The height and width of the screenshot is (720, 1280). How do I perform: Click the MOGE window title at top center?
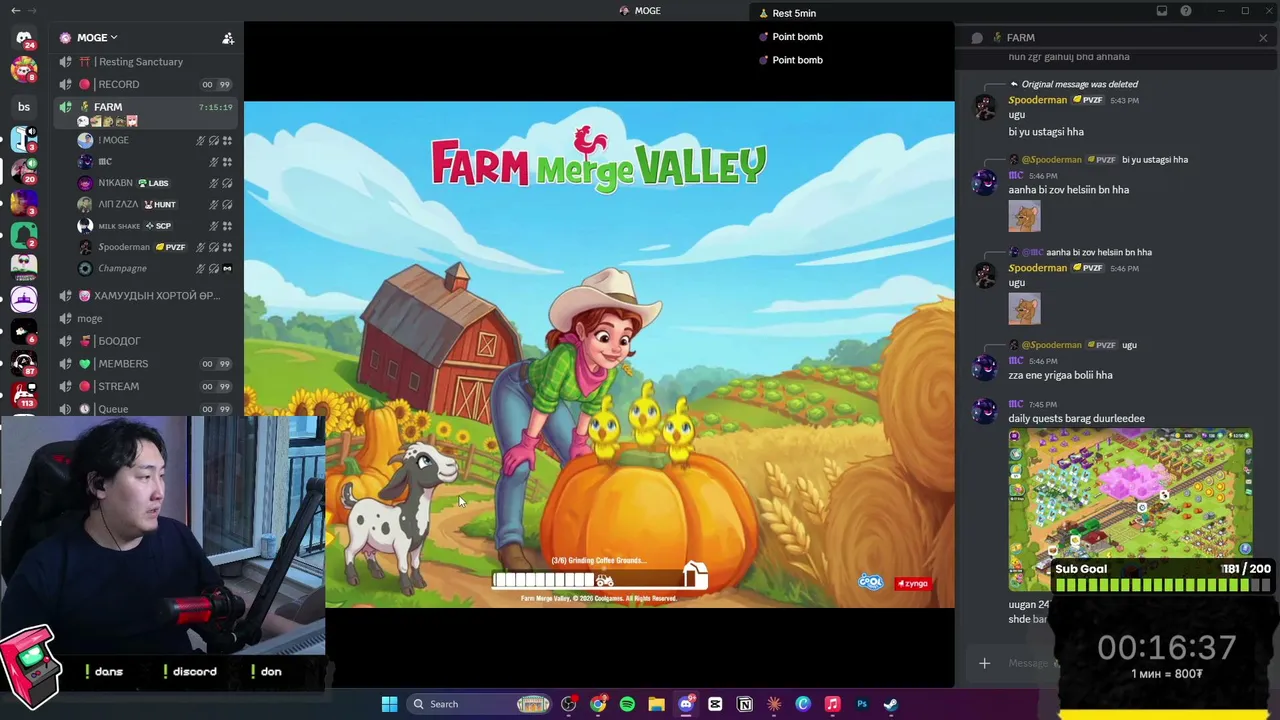[640, 11]
